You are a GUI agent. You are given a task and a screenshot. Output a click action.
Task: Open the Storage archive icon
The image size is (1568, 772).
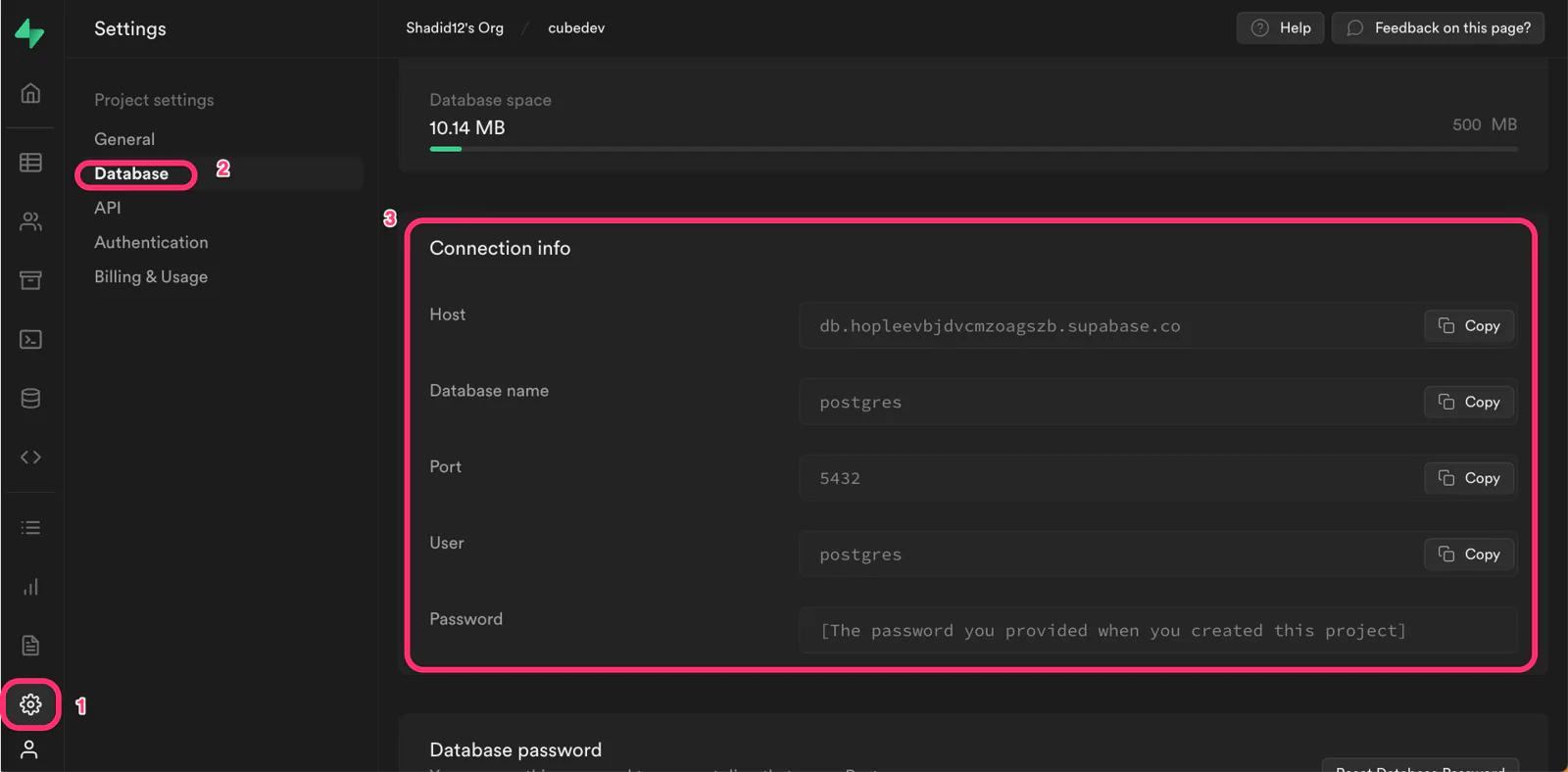(x=30, y=280)
